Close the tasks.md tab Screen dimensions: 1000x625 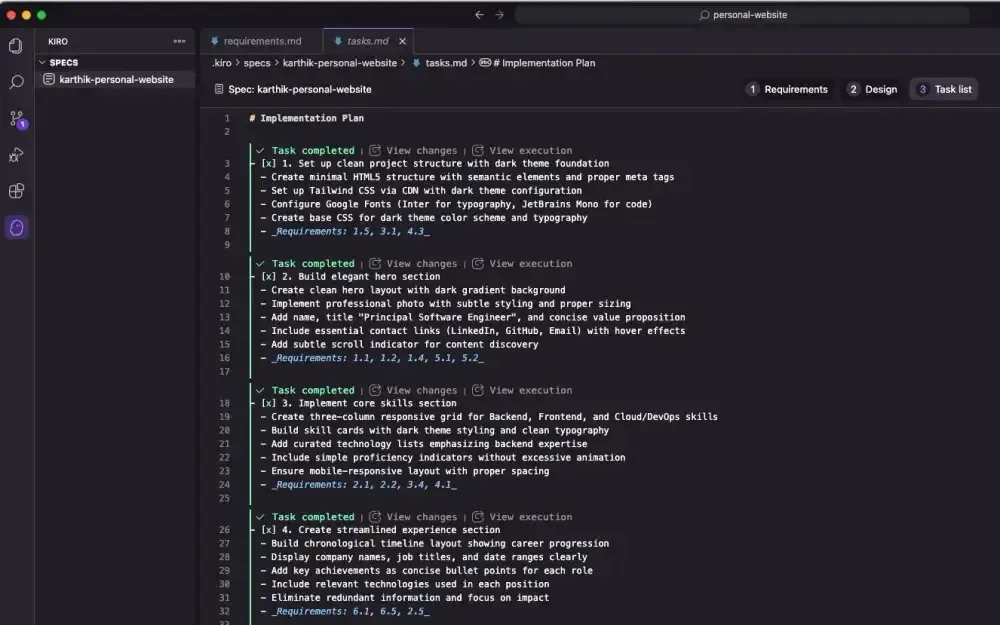402,41
